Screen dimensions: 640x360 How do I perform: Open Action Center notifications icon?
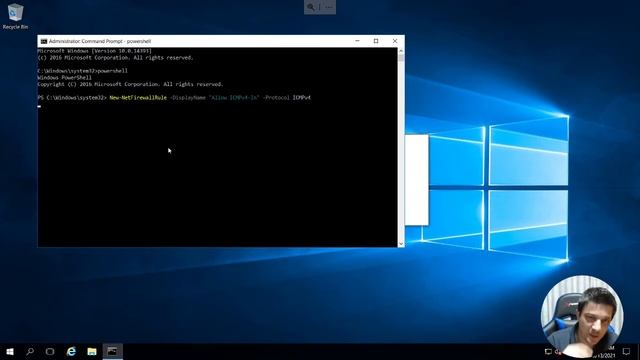point(626,351)
